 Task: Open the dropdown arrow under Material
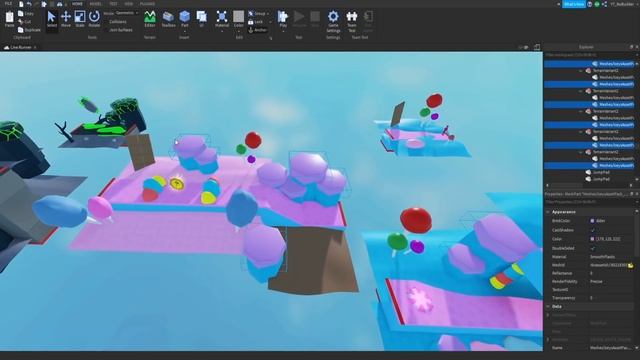(222, 31)
